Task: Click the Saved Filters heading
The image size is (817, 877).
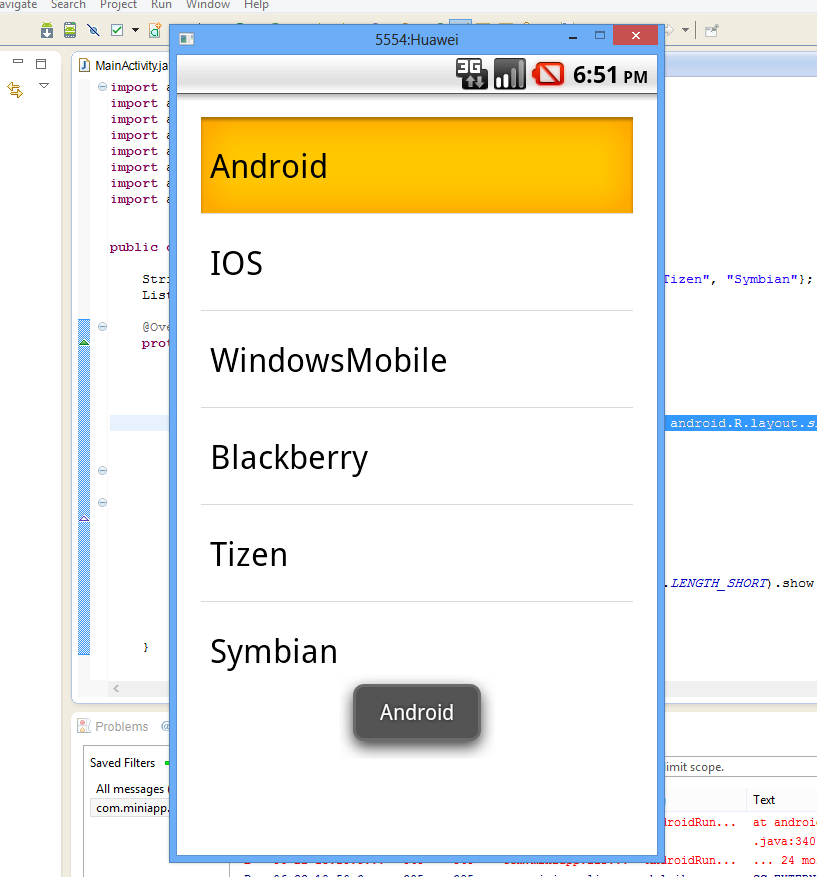Action: [122, 763]
